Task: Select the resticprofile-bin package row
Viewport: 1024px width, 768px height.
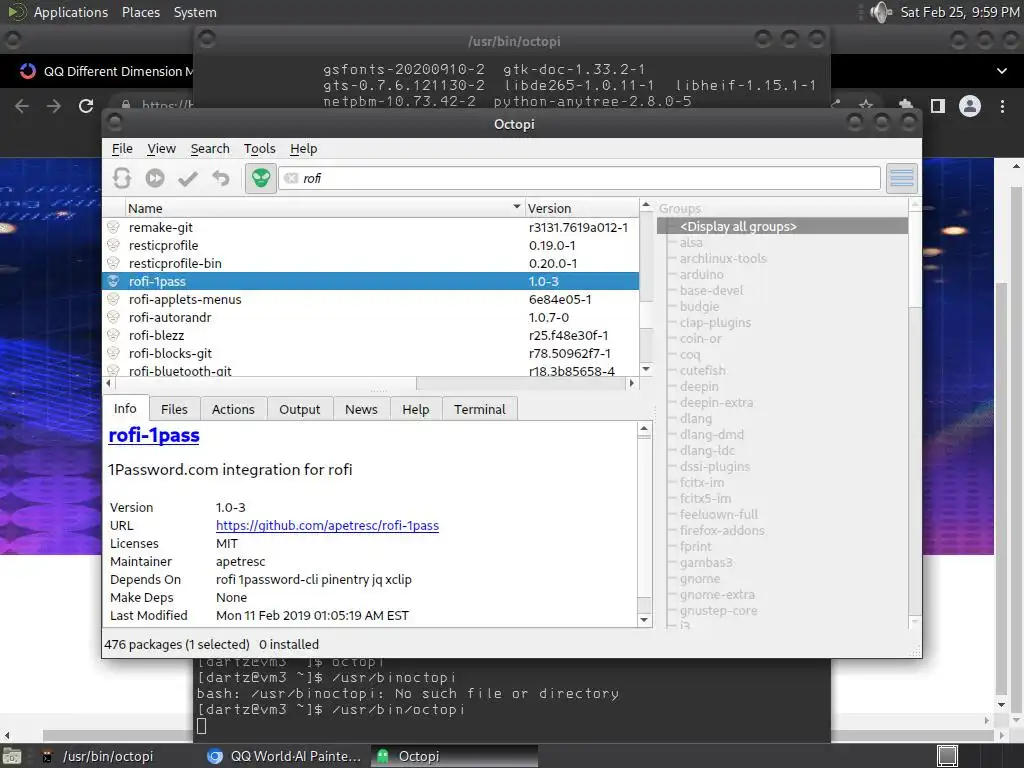Action: (371, 263)
